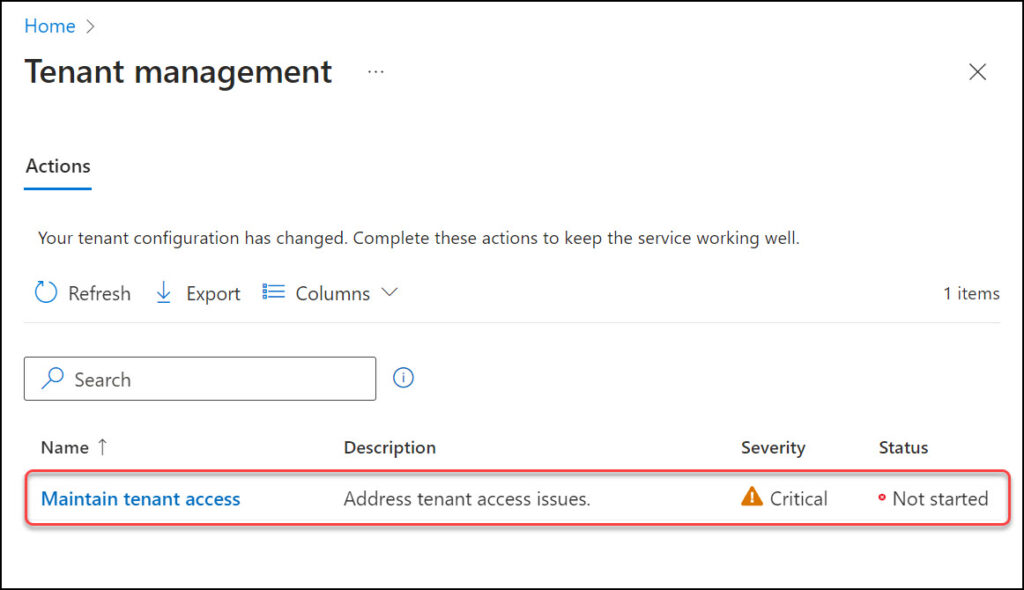Screen dimensions: 1024x590
Task: Switch to the Actions tab
Action: pos(58,167)
